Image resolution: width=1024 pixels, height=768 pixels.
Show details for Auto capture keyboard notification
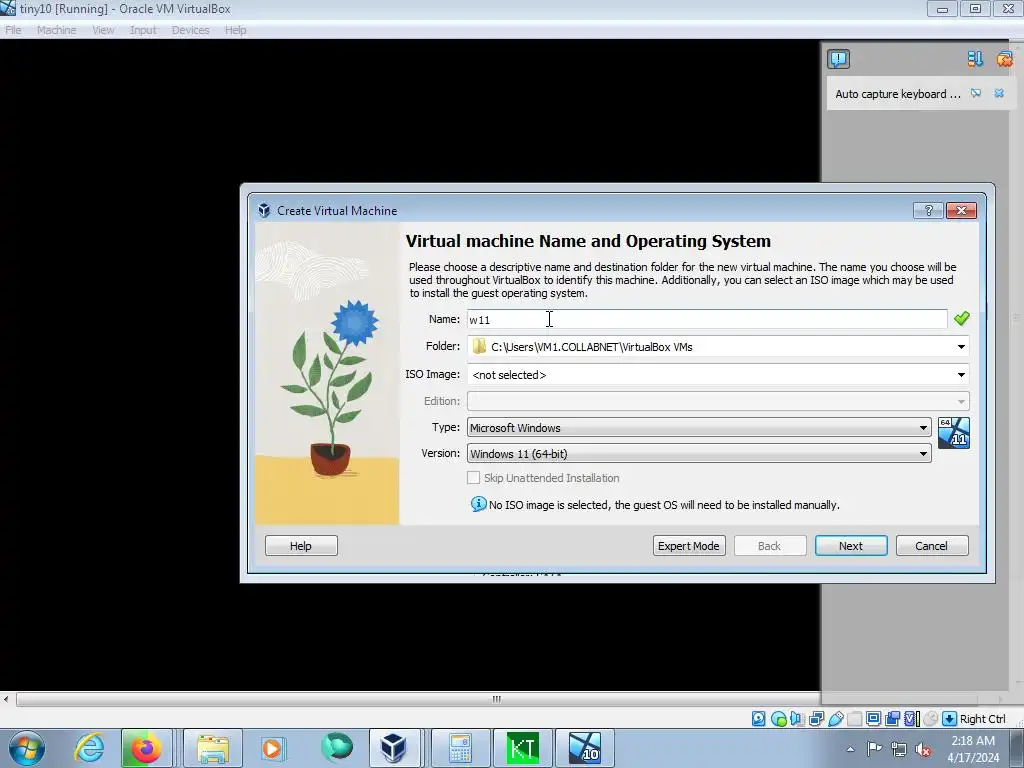pos(976,93)
